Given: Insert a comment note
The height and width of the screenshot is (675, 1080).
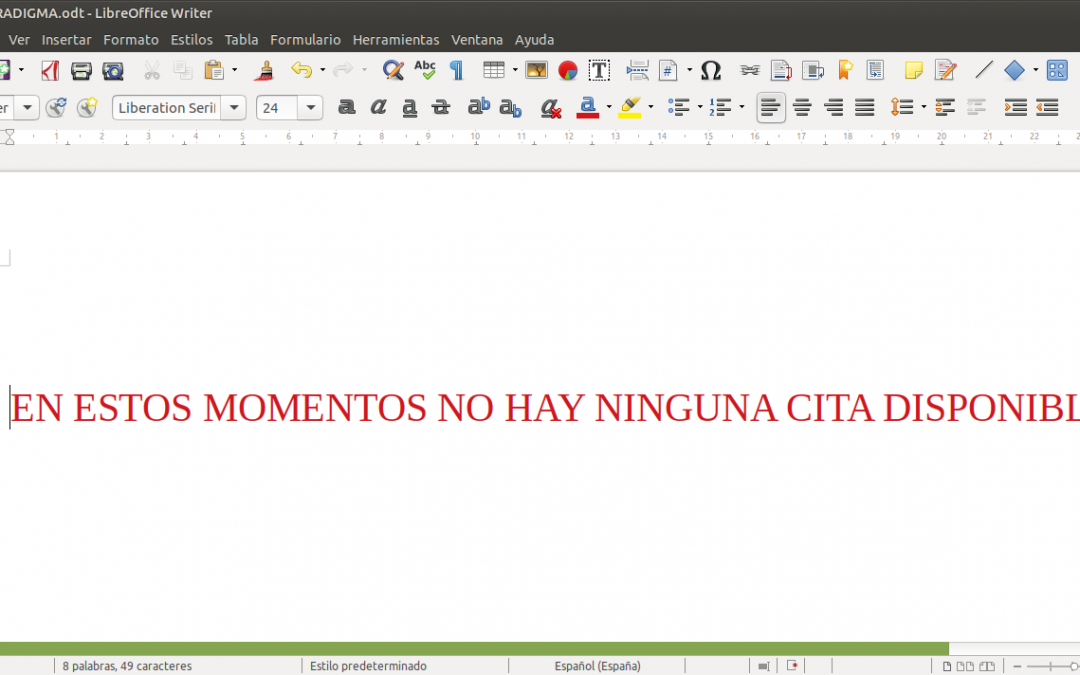Looking at the screenshot, I should pos(913,70).
